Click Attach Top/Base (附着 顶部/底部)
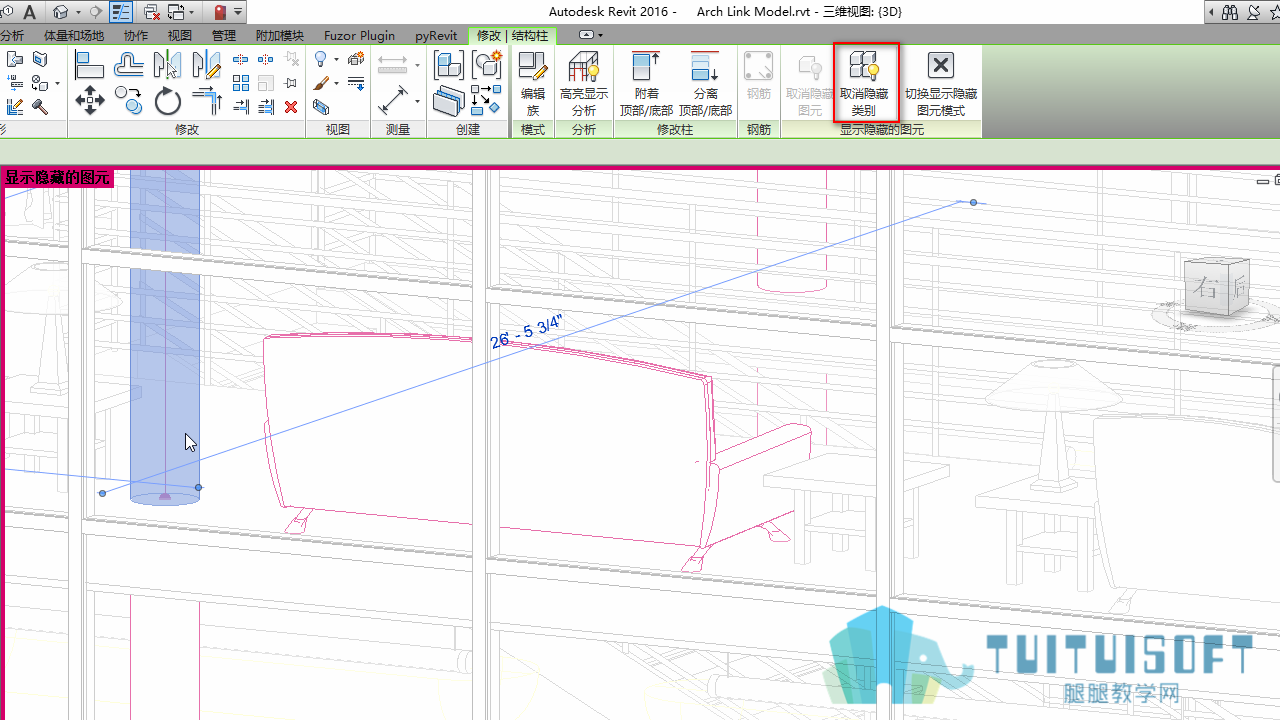The width and height of the screenshot is (1280, 720). (646, 84)
